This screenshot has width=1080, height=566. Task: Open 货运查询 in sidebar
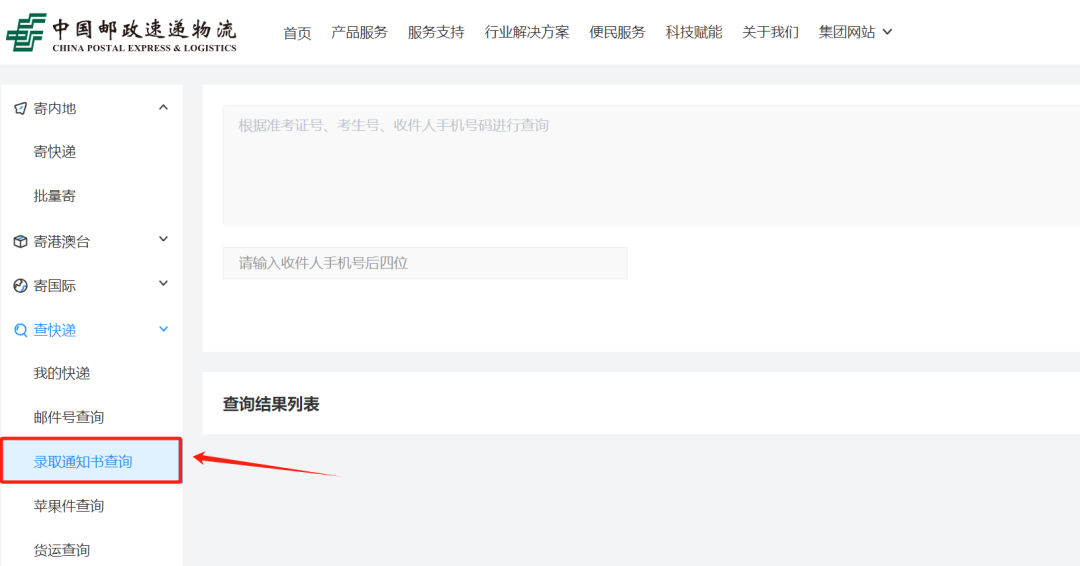tap(62, 550)
